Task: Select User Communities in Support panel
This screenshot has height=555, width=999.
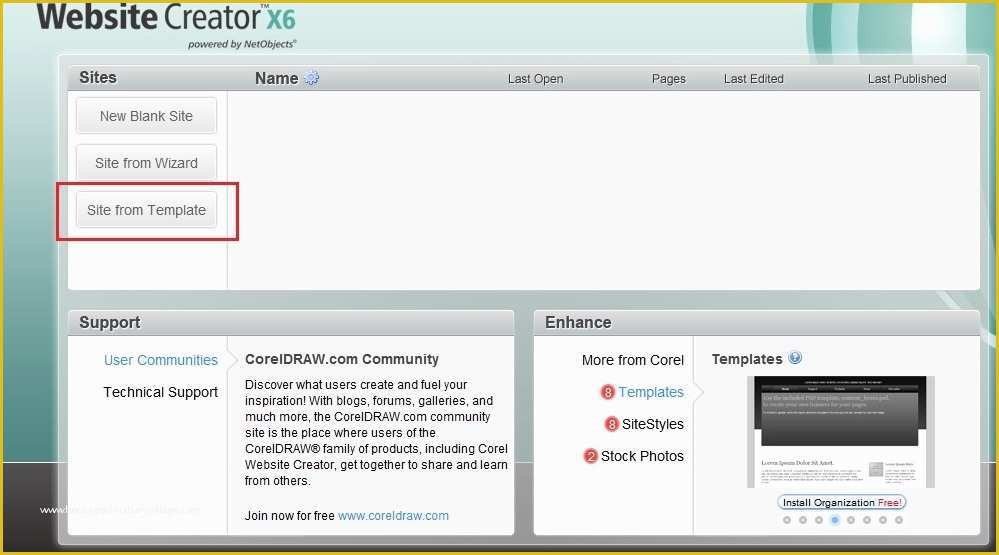Action: (161, 360)
